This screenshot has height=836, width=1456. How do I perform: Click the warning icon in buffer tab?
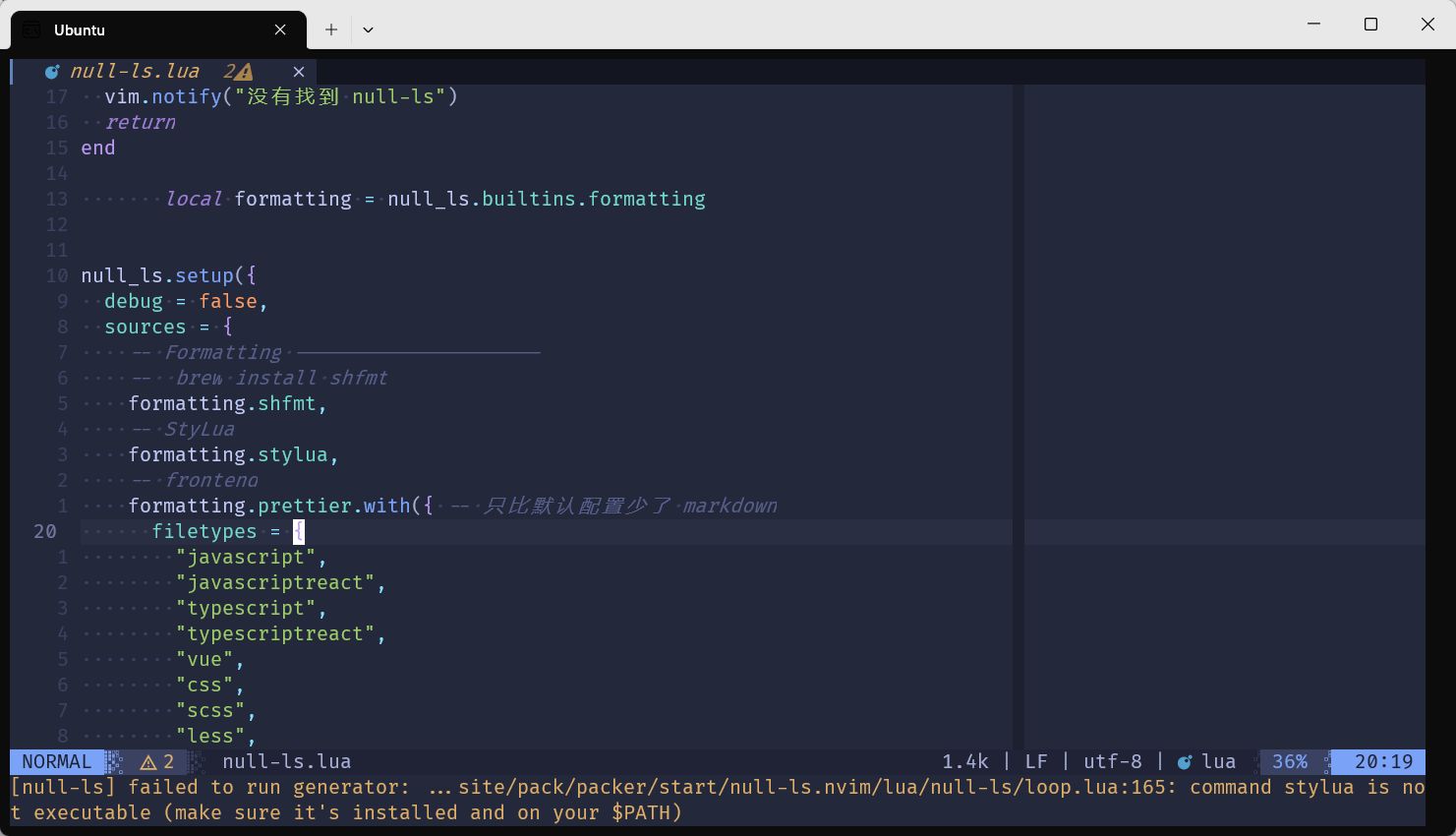pyautogui.click(x=244, y=72)
